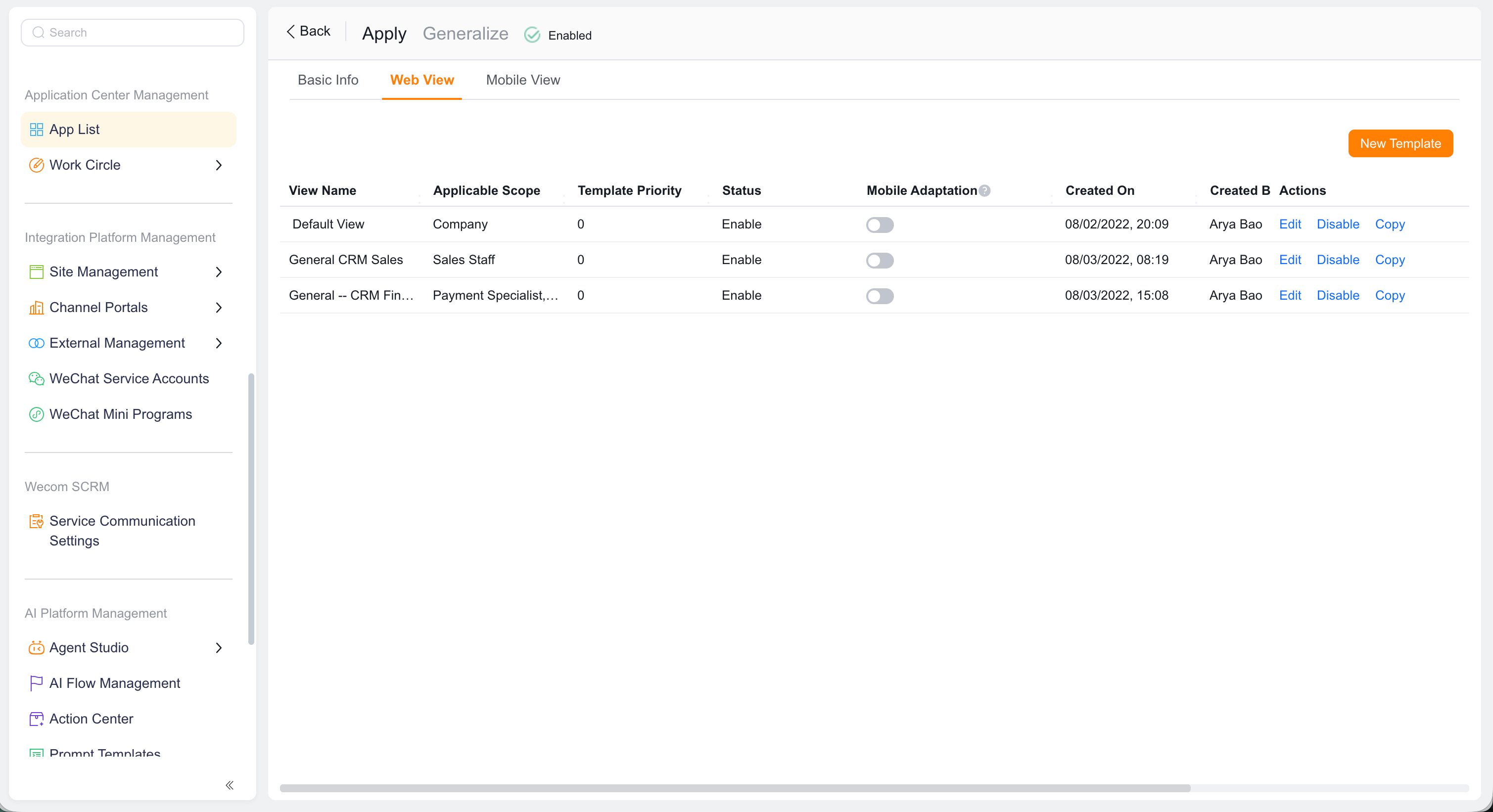1493x812 pixels.
Task: Open Service Communication Settings
Action: pos(129,531)
